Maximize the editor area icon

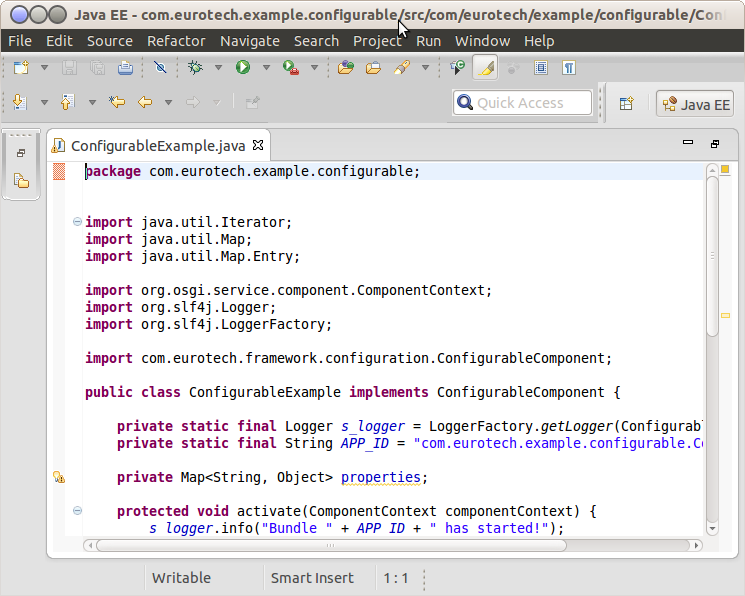coord(715,144)
